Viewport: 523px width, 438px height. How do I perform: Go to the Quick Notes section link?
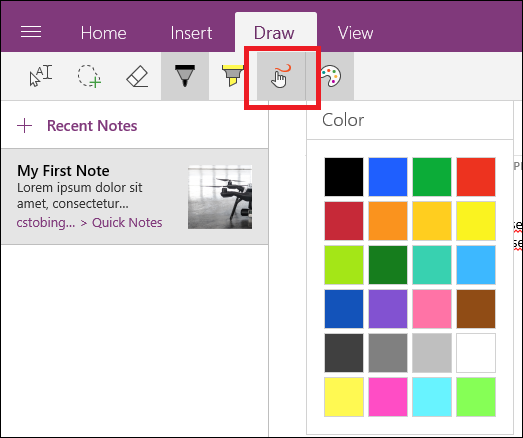coord(127,223)
